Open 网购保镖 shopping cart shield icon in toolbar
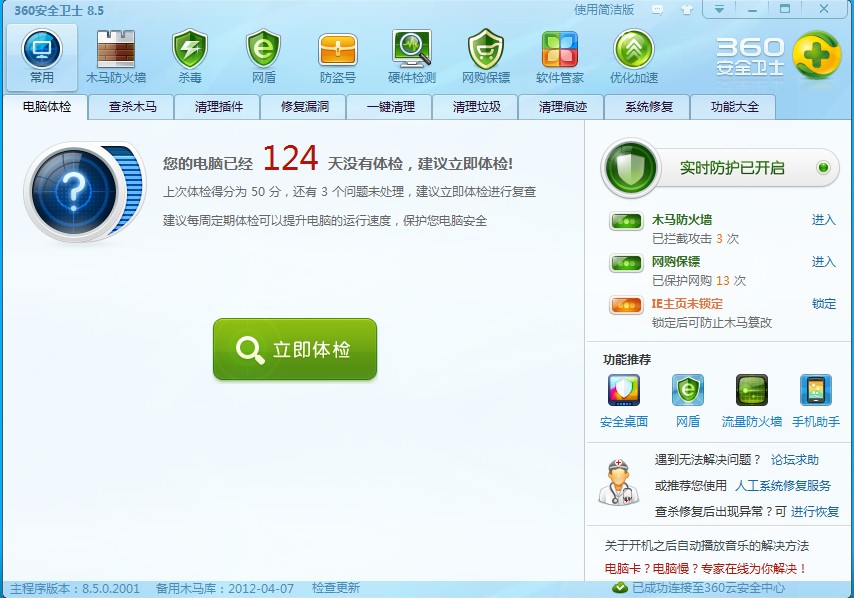Image resolution: width=854 pixels, height=598 pixels. (486, 49)
